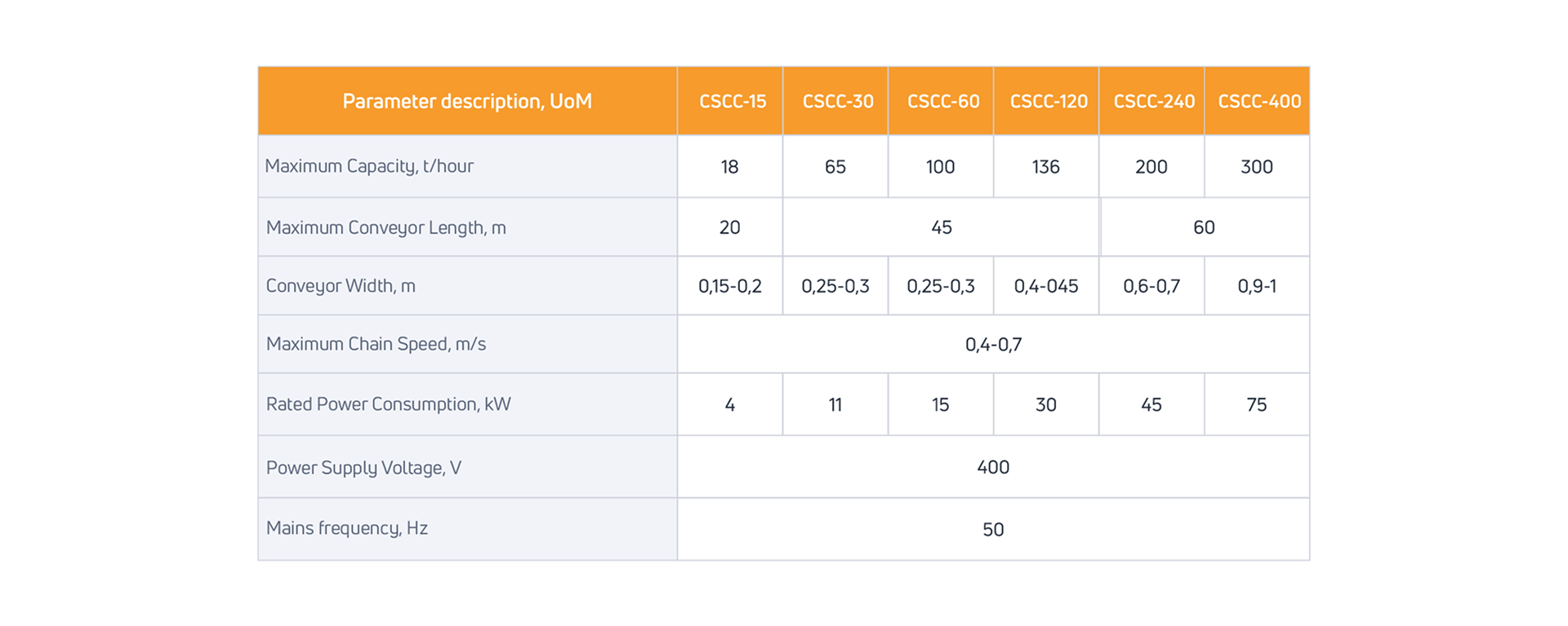Select the CSCC-30 column header
This screenshot has height=626, width=1568.
[x=837, y=101]
